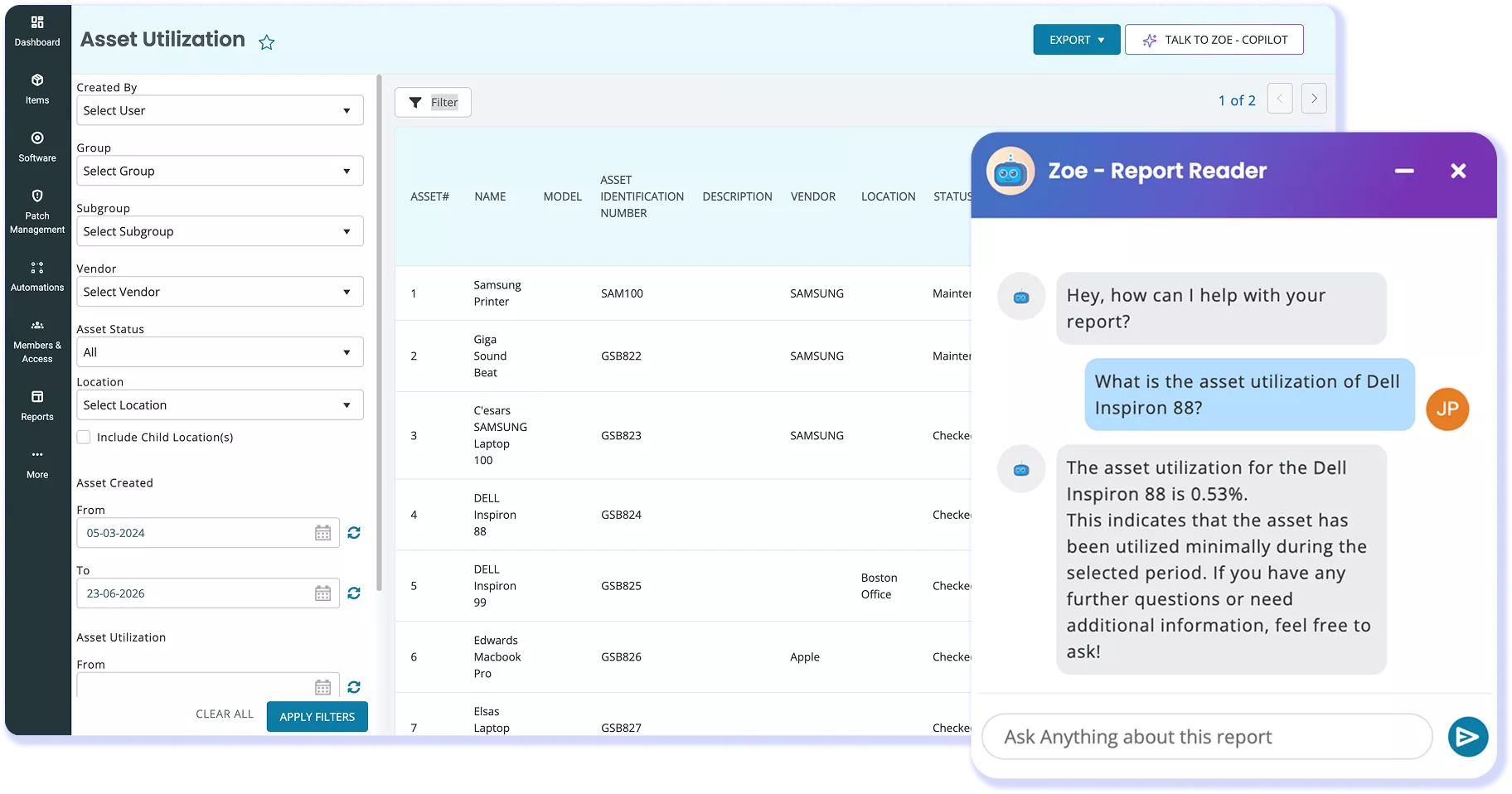Click the JP user avatar
This screenshot has height=794, width=1512.
click(x=1447, y=409)
